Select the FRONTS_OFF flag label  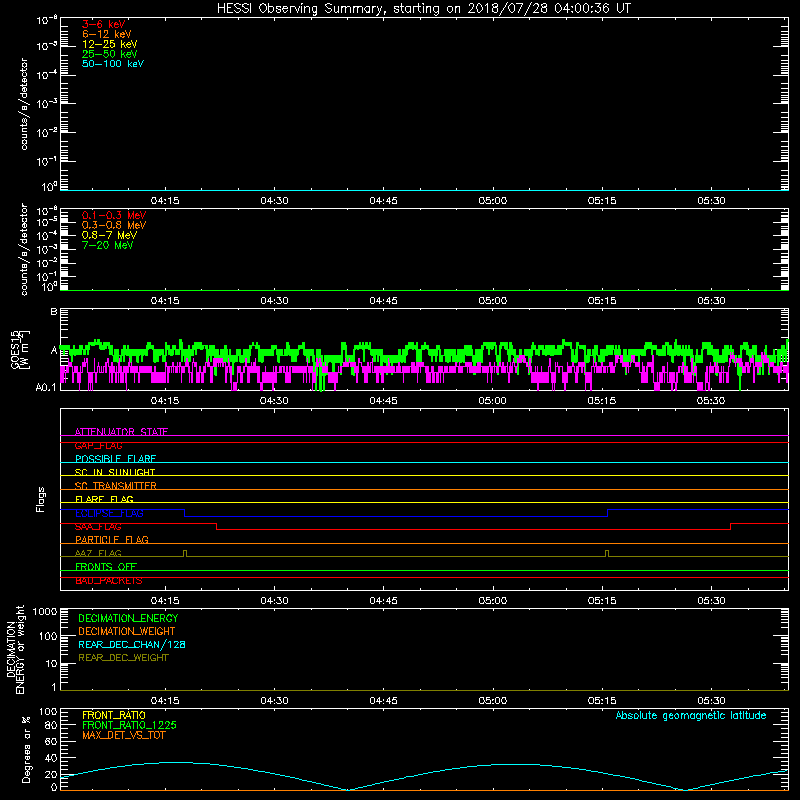[106, 567]
